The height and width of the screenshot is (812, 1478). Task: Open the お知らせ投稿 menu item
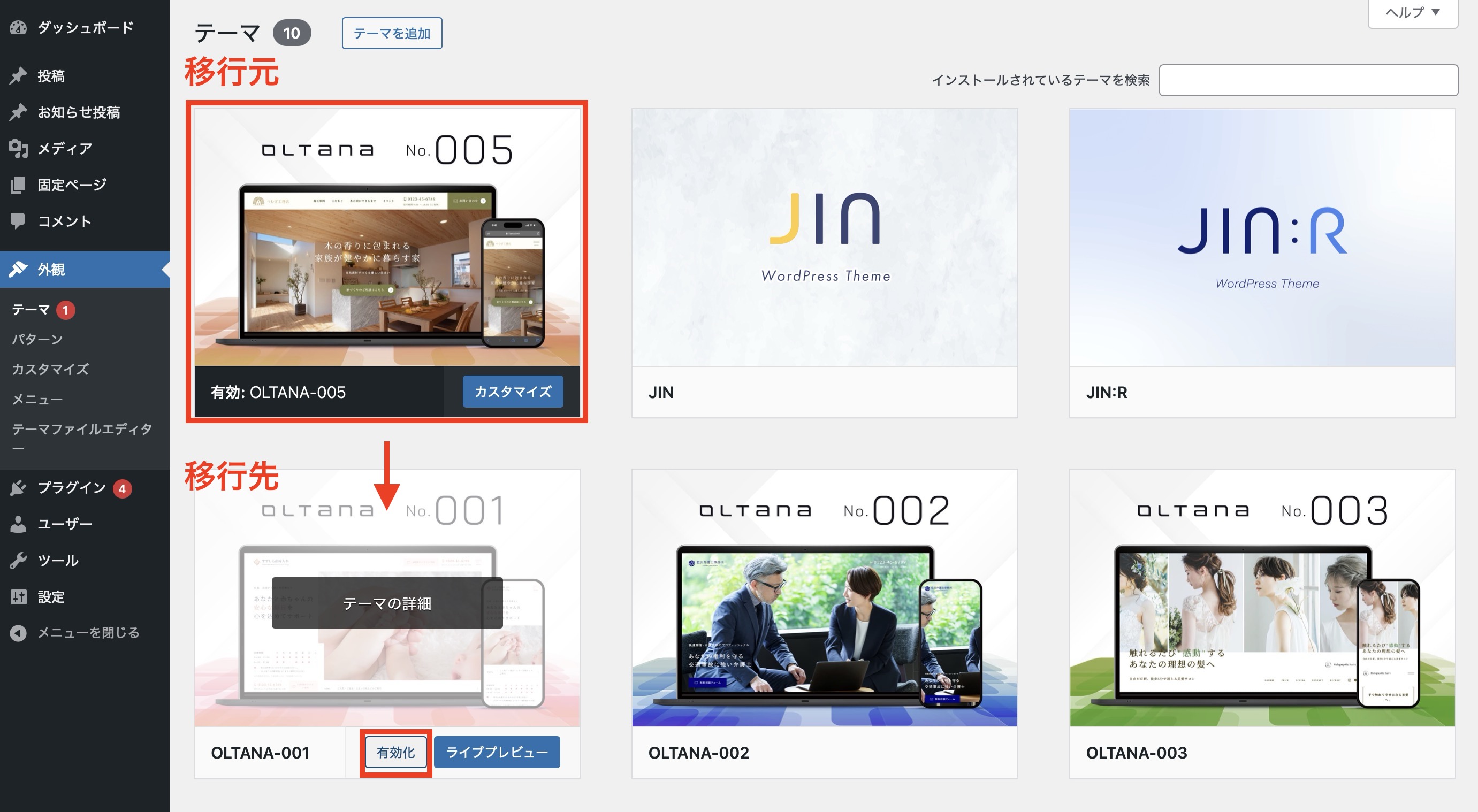coord(85,112)
